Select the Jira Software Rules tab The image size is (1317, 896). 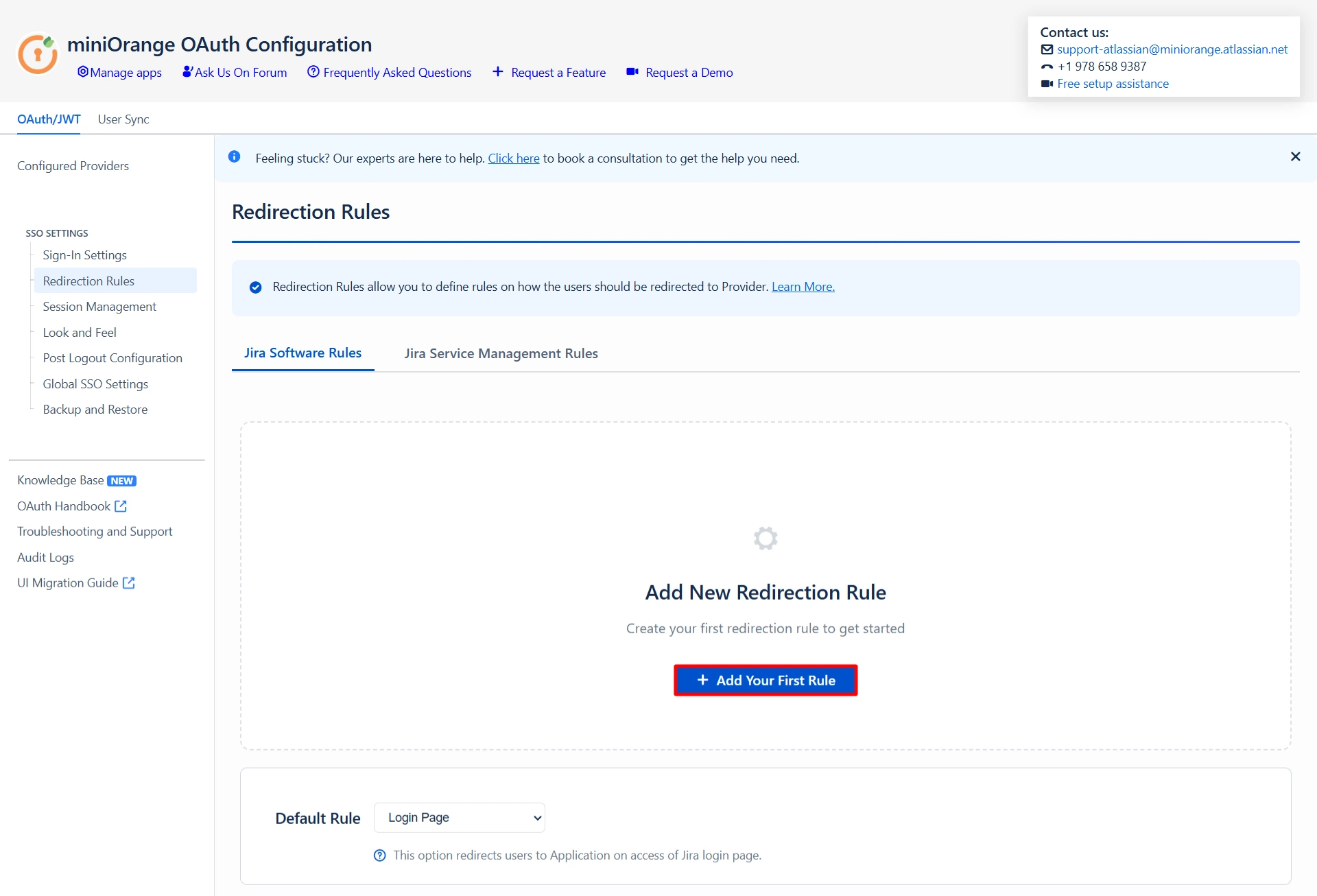point(302,353)
